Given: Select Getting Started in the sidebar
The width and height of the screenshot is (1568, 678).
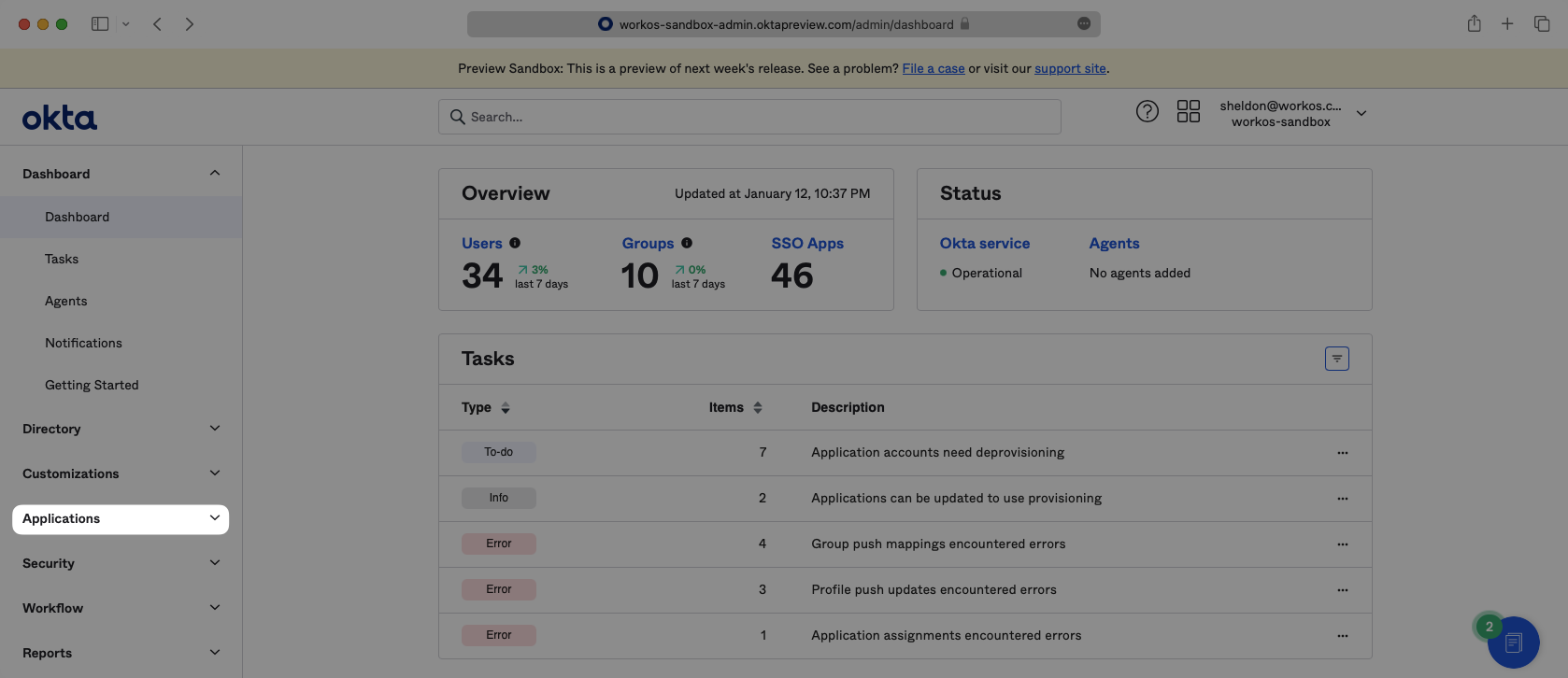Looking at the screenshot, I should [92, 385].
